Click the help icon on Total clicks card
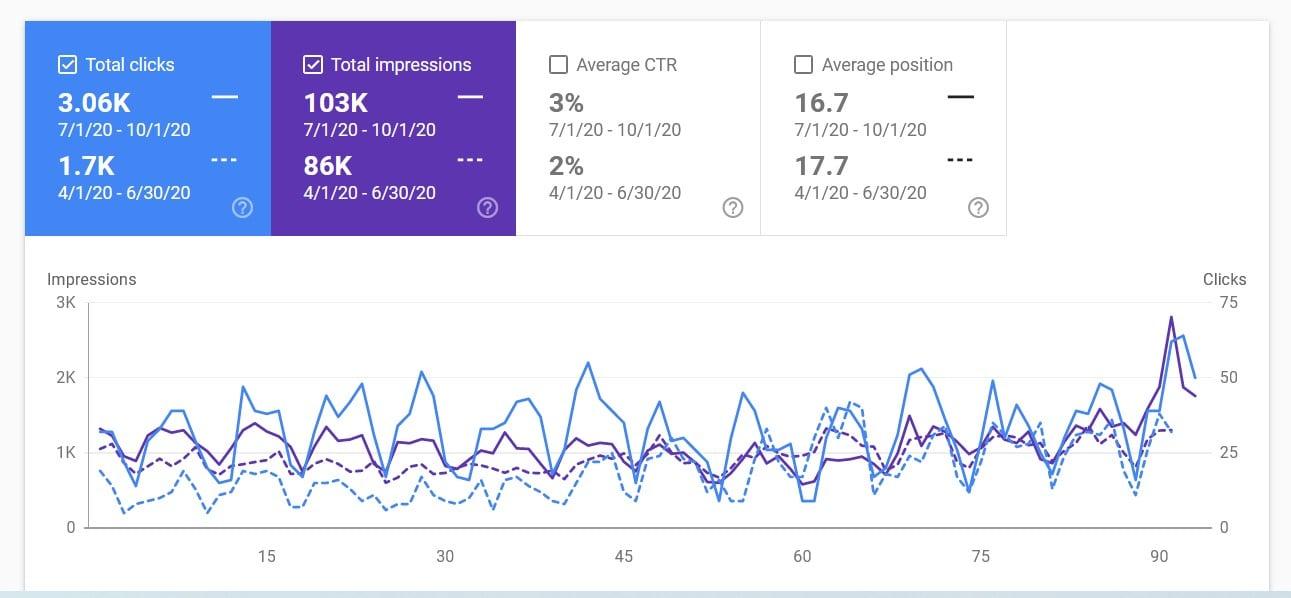This screenshot has width=1291, height=598. click(242, 207)
